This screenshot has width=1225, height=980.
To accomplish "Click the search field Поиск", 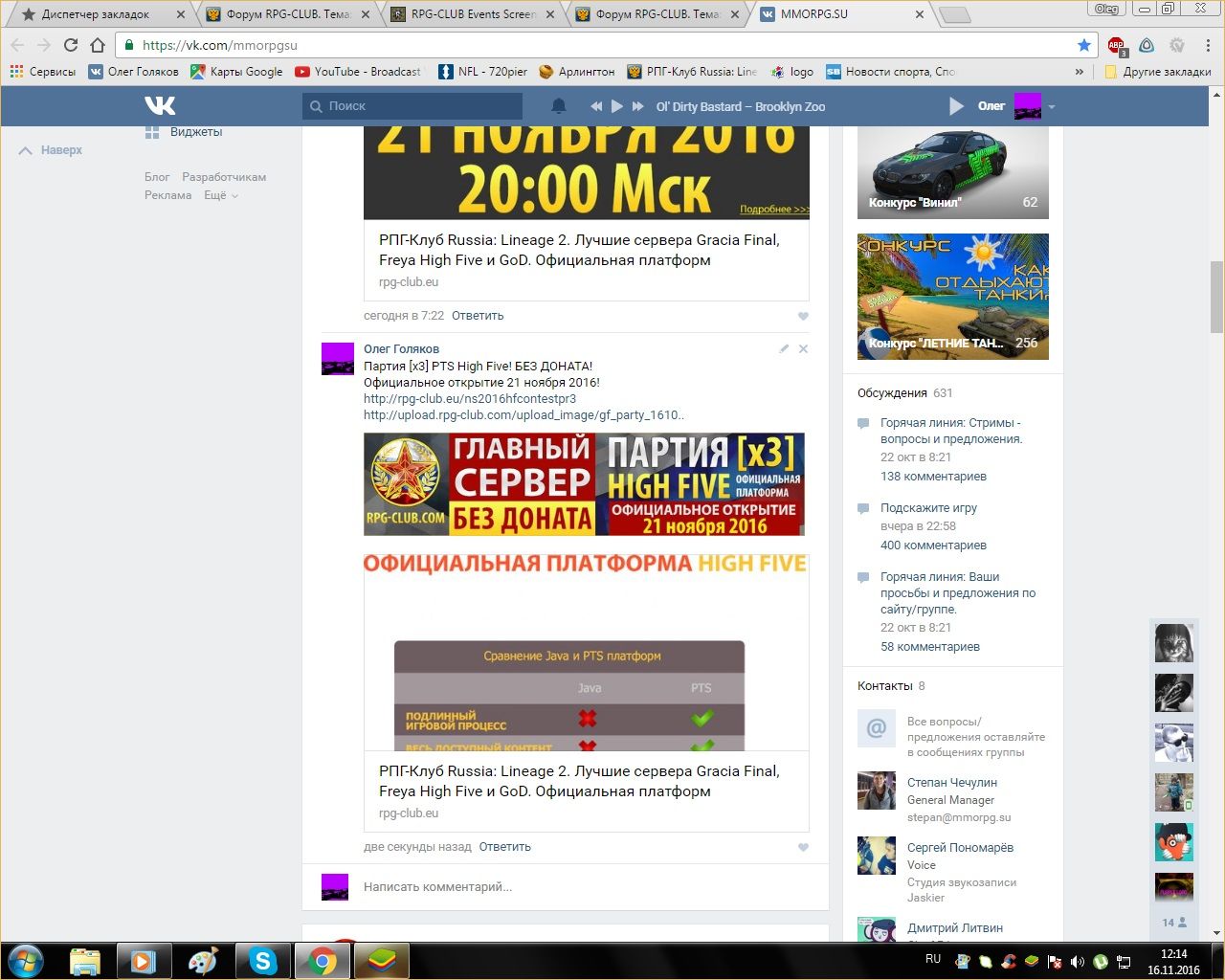I will tap(412, 106).
